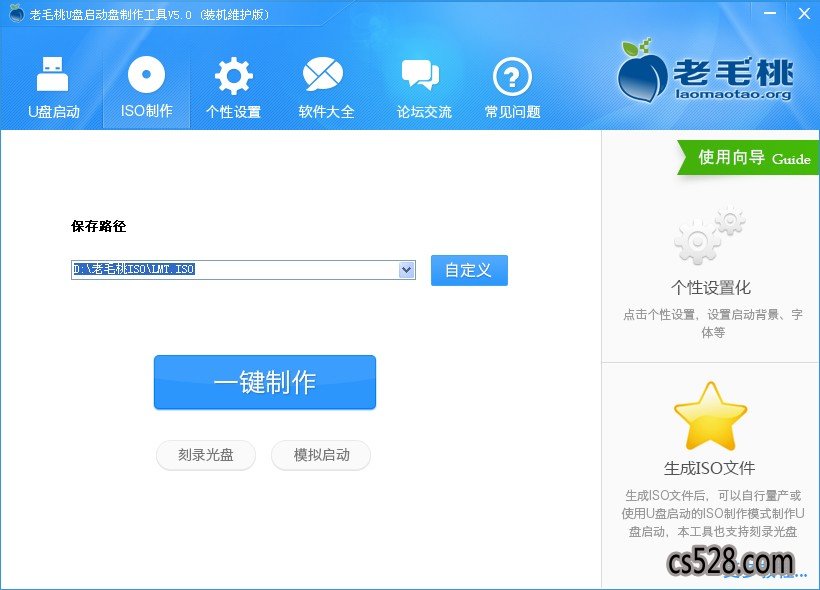Select the ISO制作 disc icon

tap(146, 74)
